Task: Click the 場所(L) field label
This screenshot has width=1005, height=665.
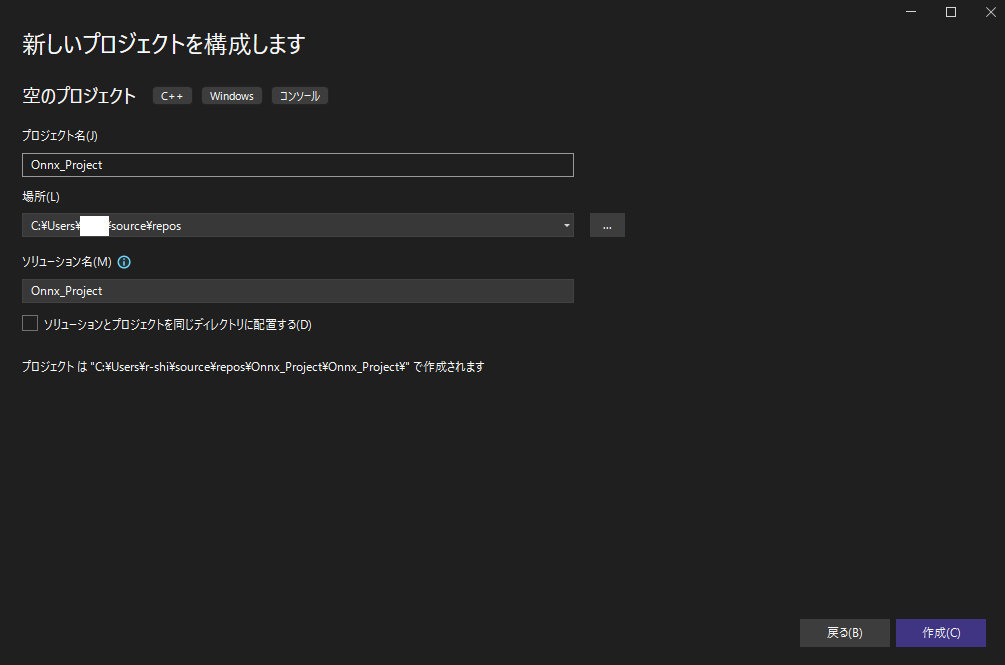Action: (x=42, y=197)
